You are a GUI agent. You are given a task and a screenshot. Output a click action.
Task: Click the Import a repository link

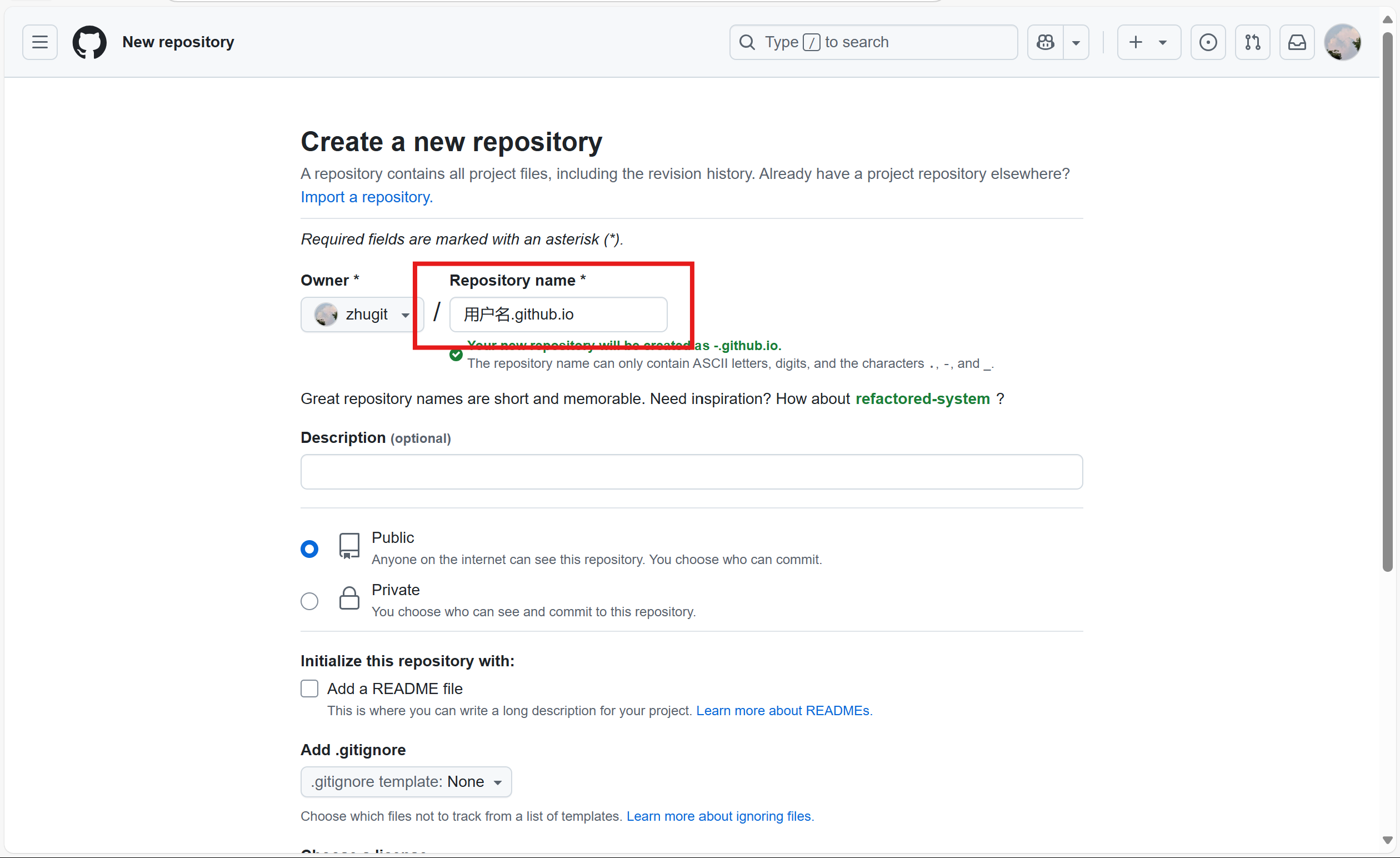coord(367,197)
